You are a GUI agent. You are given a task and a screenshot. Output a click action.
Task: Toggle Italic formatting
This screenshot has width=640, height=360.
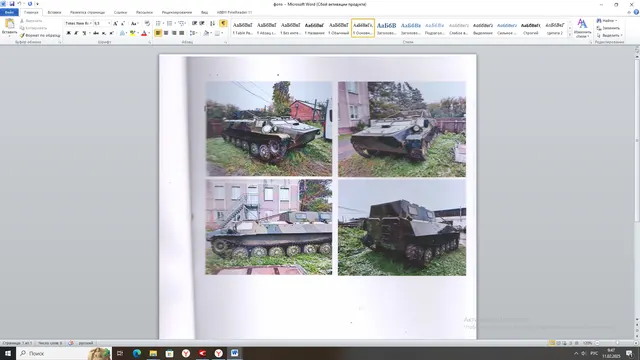[76, 33]
